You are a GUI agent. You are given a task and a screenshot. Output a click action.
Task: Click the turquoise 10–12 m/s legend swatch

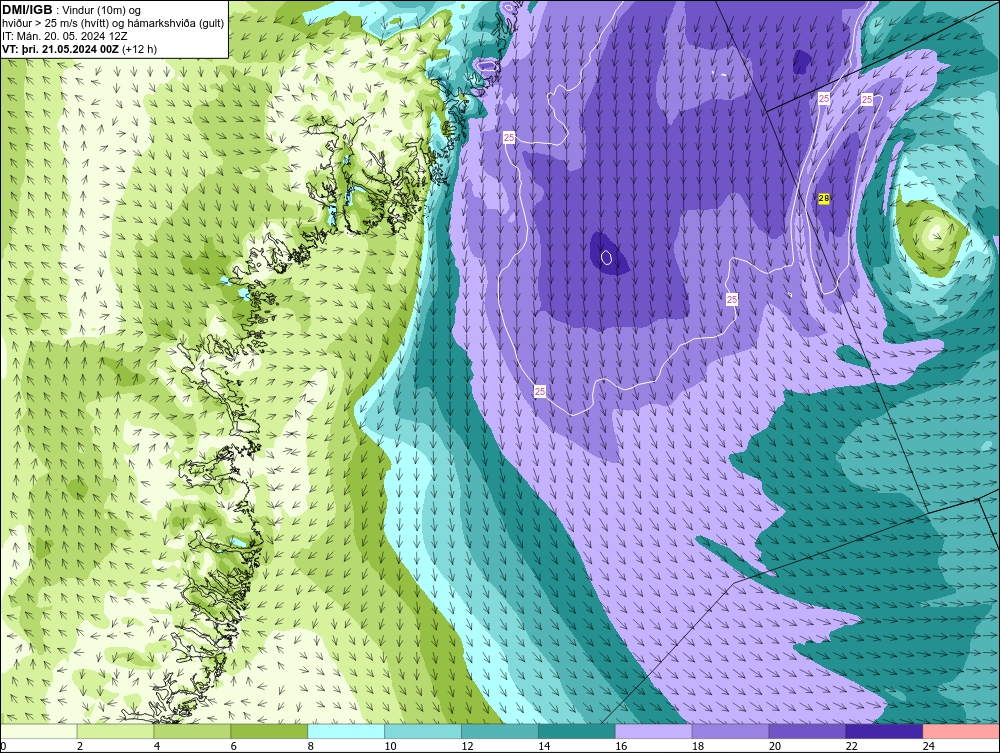pos(423,731)
